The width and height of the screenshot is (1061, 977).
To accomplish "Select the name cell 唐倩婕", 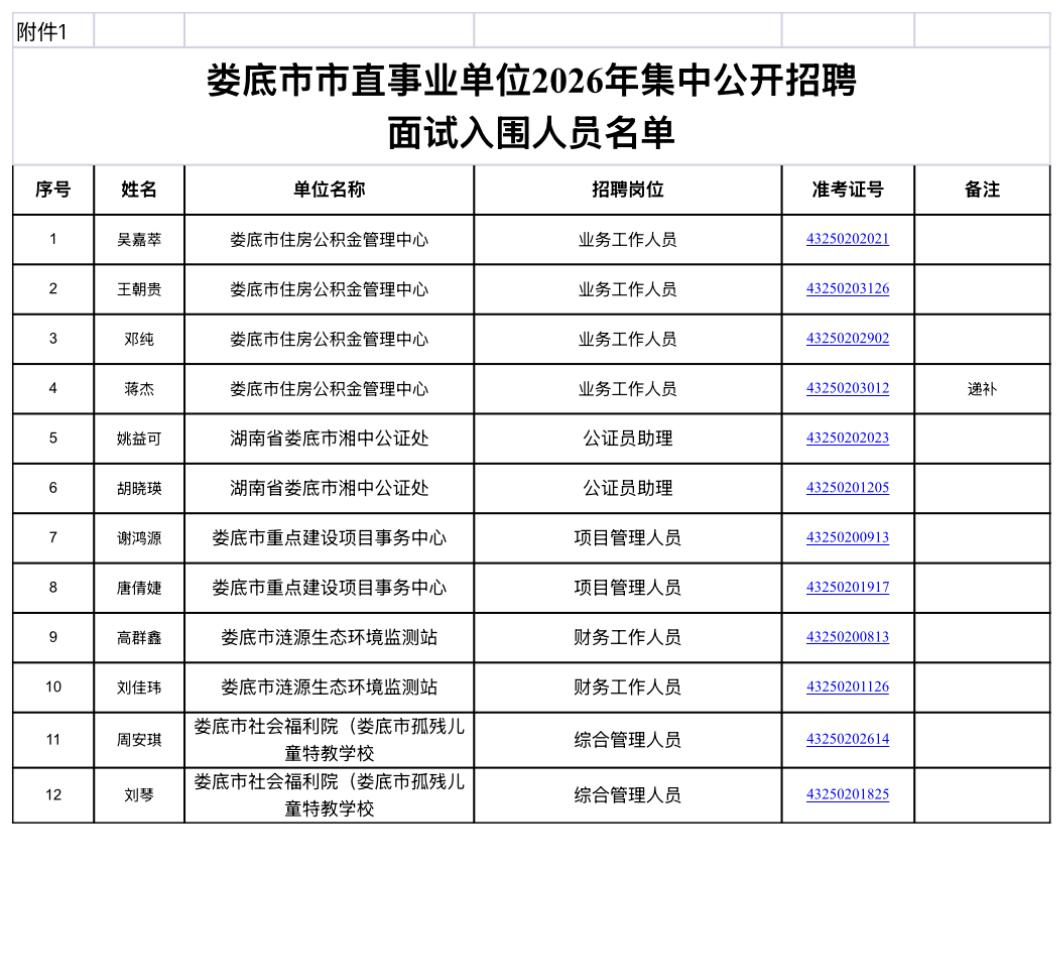I will 139,588.
